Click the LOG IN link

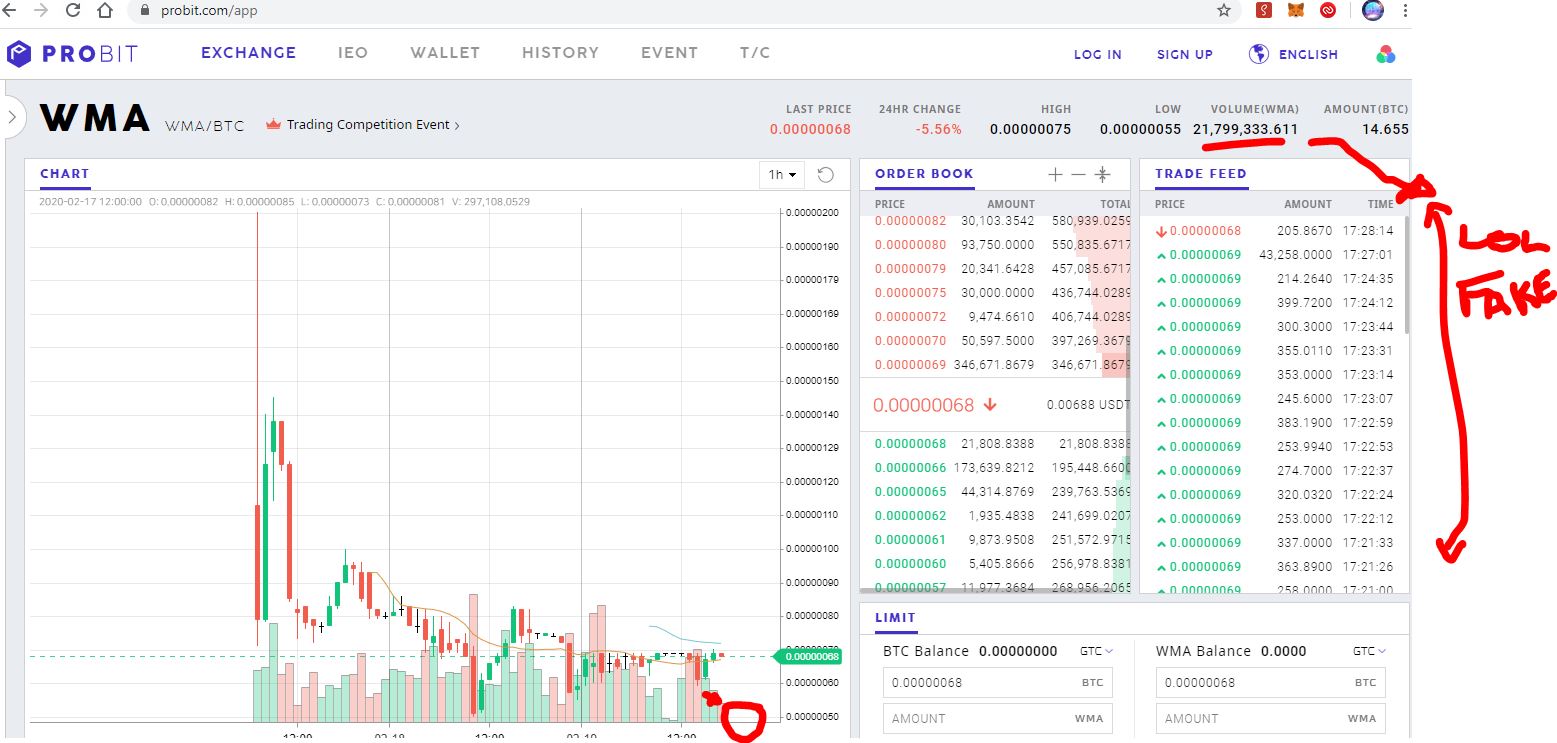(x=1098, y=55)
